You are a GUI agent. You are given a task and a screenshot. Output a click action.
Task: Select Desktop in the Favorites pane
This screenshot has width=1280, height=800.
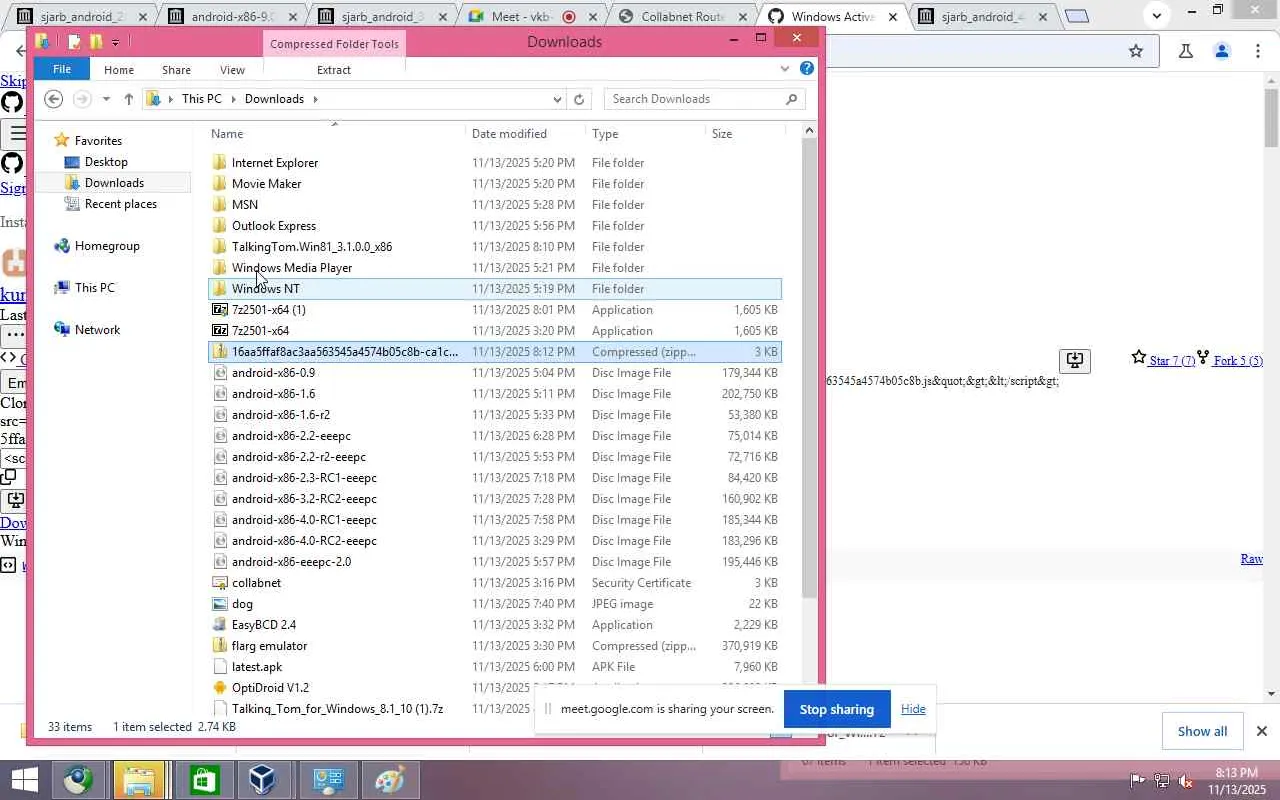click(x=106, y=162)
